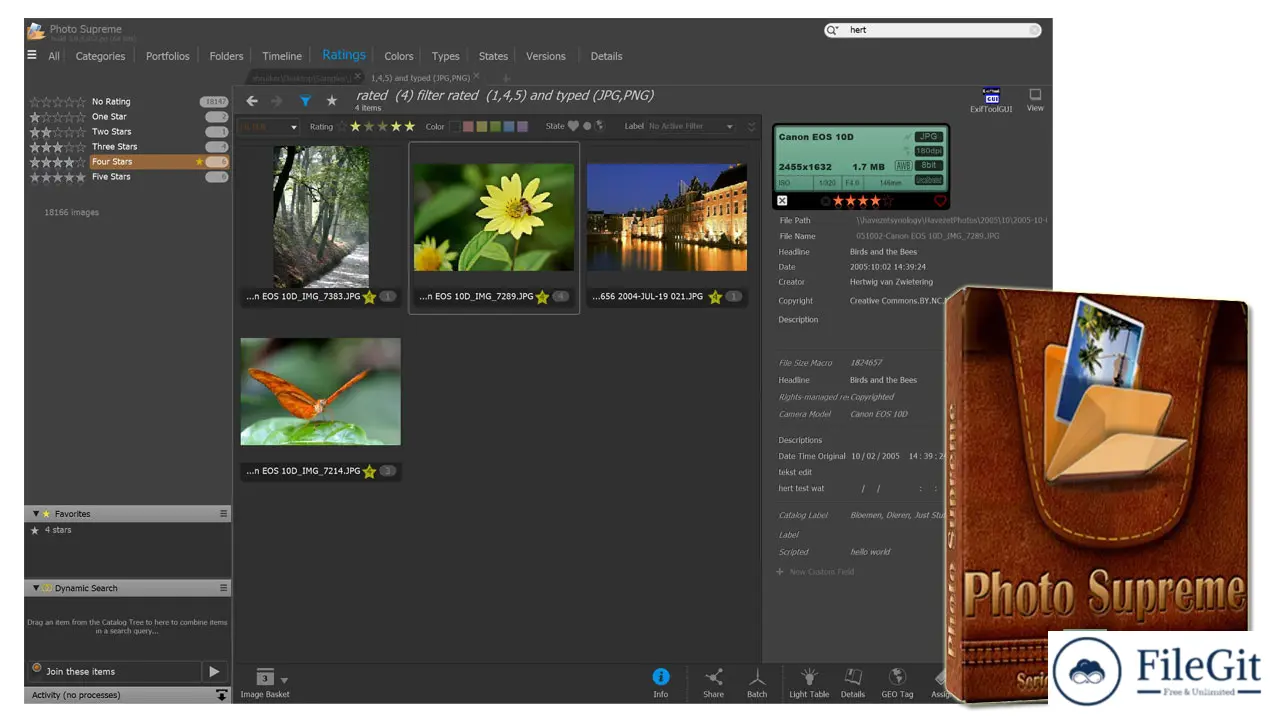Click the search field containing hert

[934, 30]
